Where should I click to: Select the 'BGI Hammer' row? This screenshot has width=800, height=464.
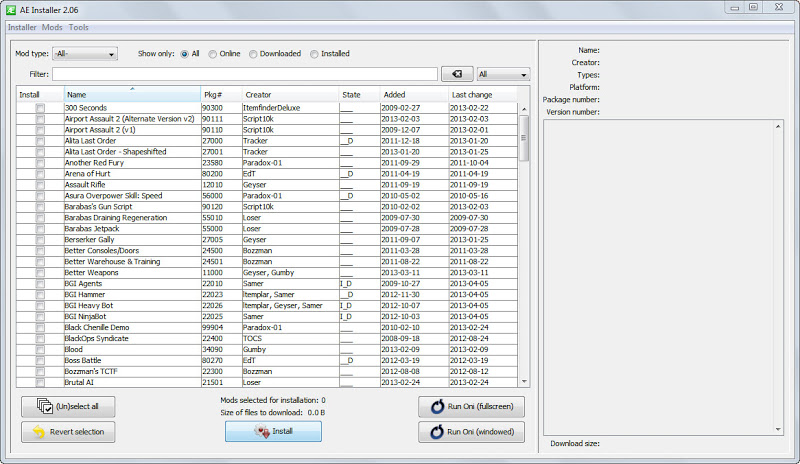(267, 295)
